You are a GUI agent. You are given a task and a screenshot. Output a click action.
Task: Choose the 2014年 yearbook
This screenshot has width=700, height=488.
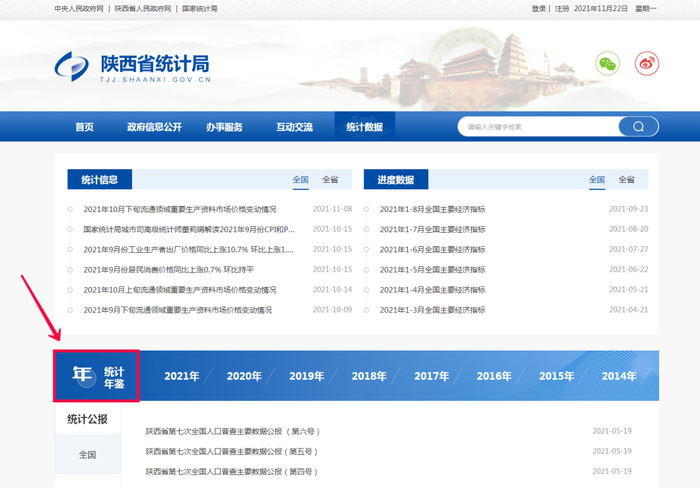coord(619,376)
